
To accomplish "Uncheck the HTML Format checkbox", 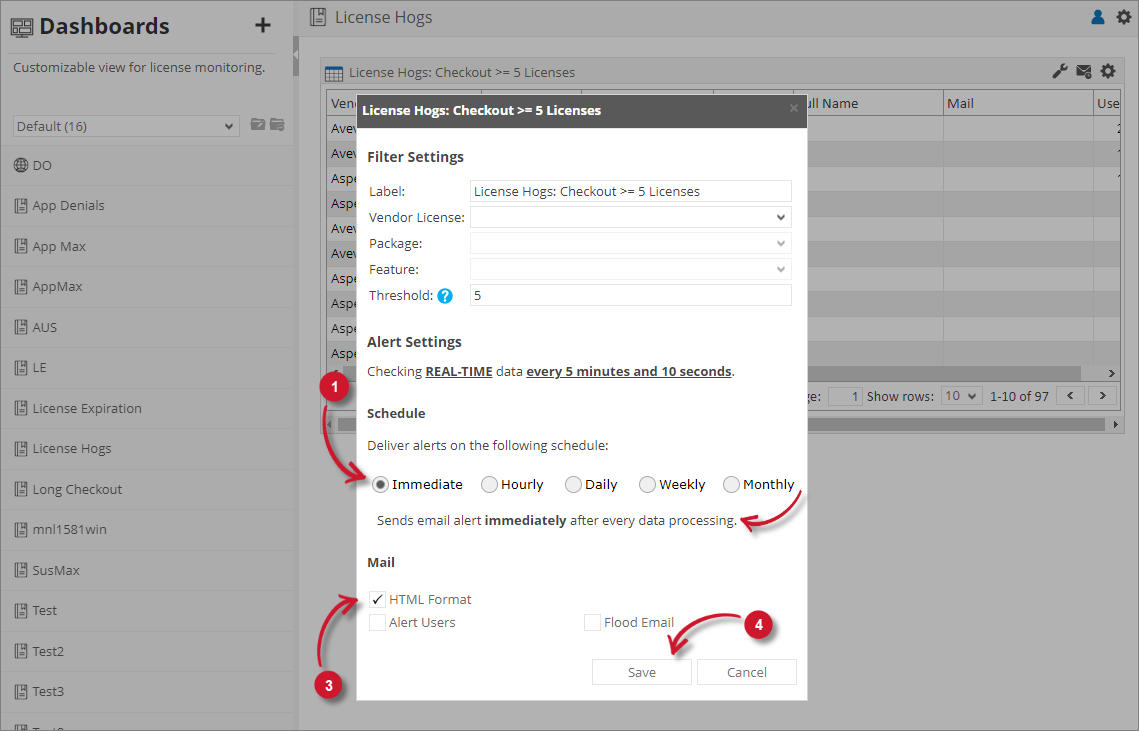I will (x=377, y=599).
